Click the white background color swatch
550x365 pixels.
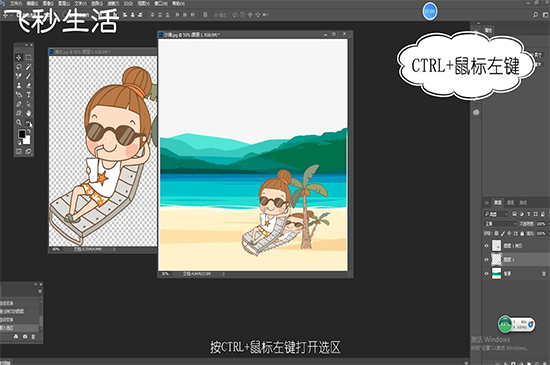point(27,140)
